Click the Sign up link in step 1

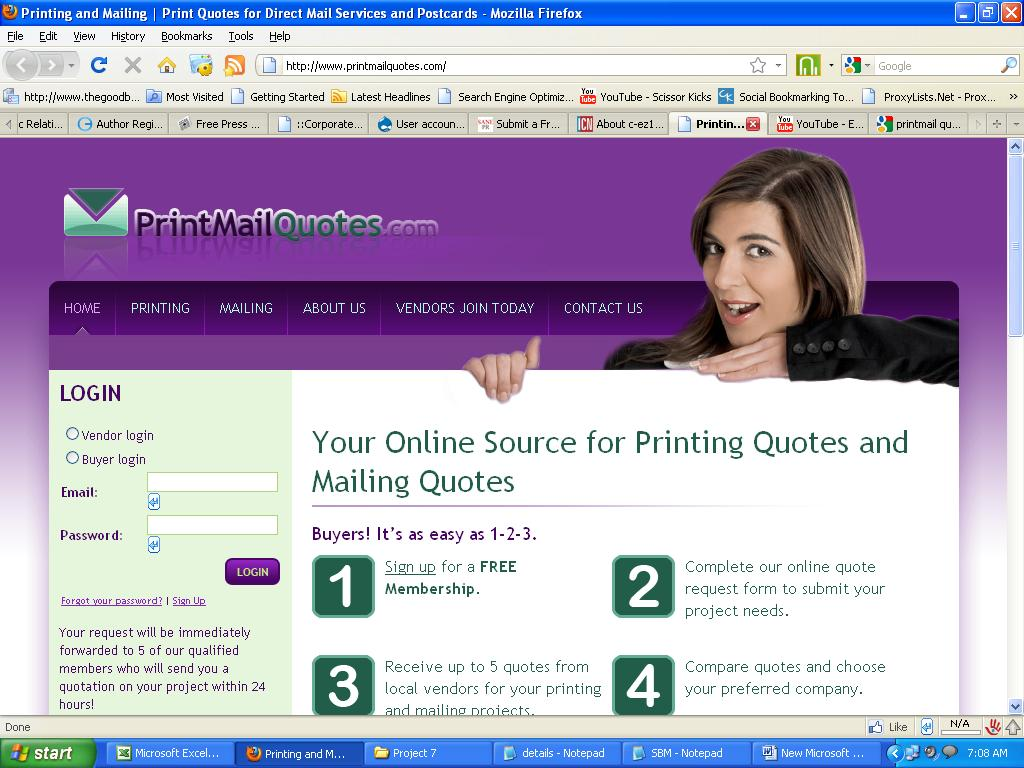410,567
